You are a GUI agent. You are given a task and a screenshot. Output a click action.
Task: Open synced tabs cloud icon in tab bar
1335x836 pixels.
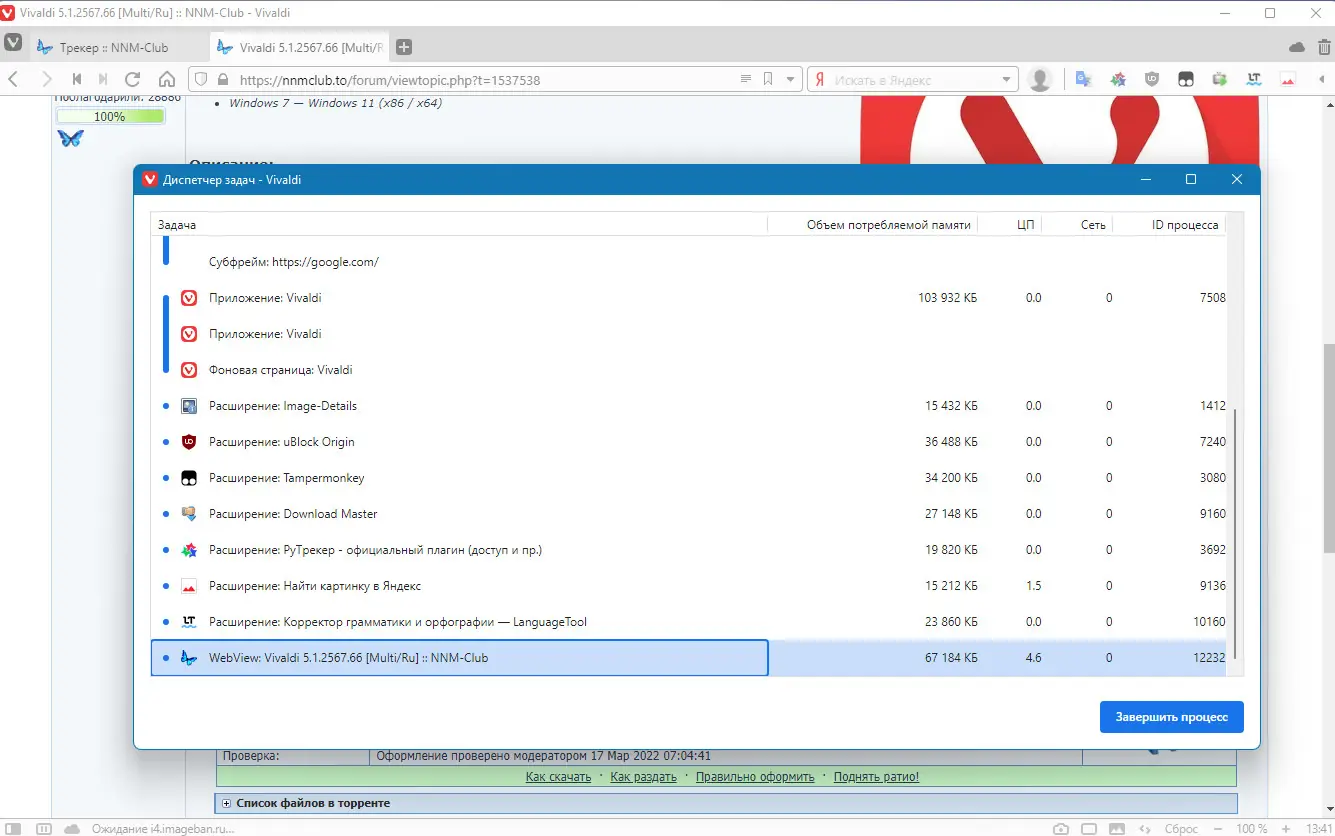pyautogui.click(x=1297, y=47)
